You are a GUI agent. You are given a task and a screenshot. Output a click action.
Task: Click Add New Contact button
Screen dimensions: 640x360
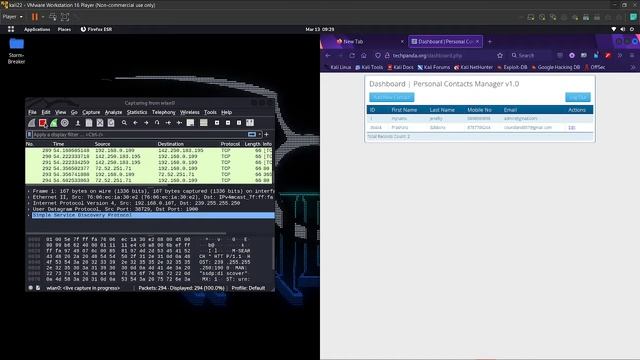tap(392, 98)
